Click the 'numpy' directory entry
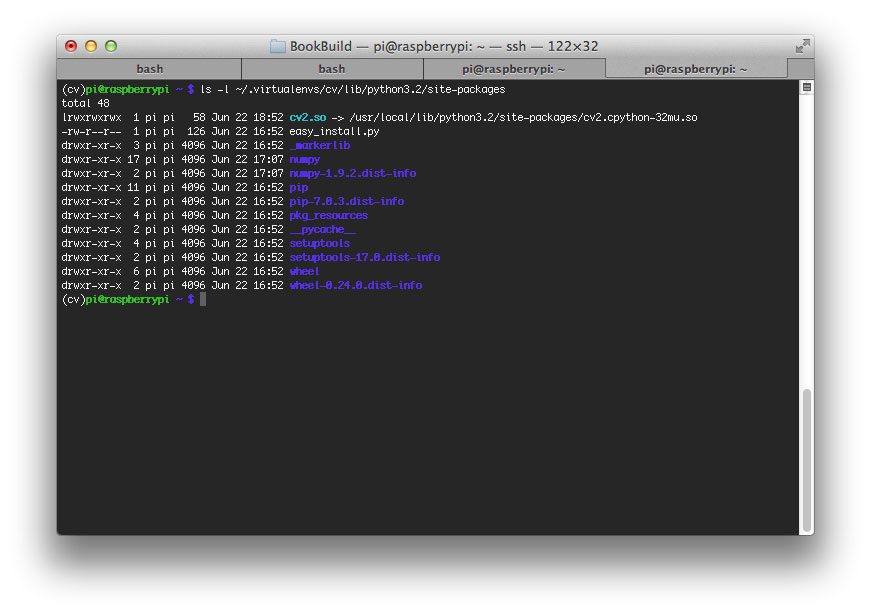 [x=304, y=159]
